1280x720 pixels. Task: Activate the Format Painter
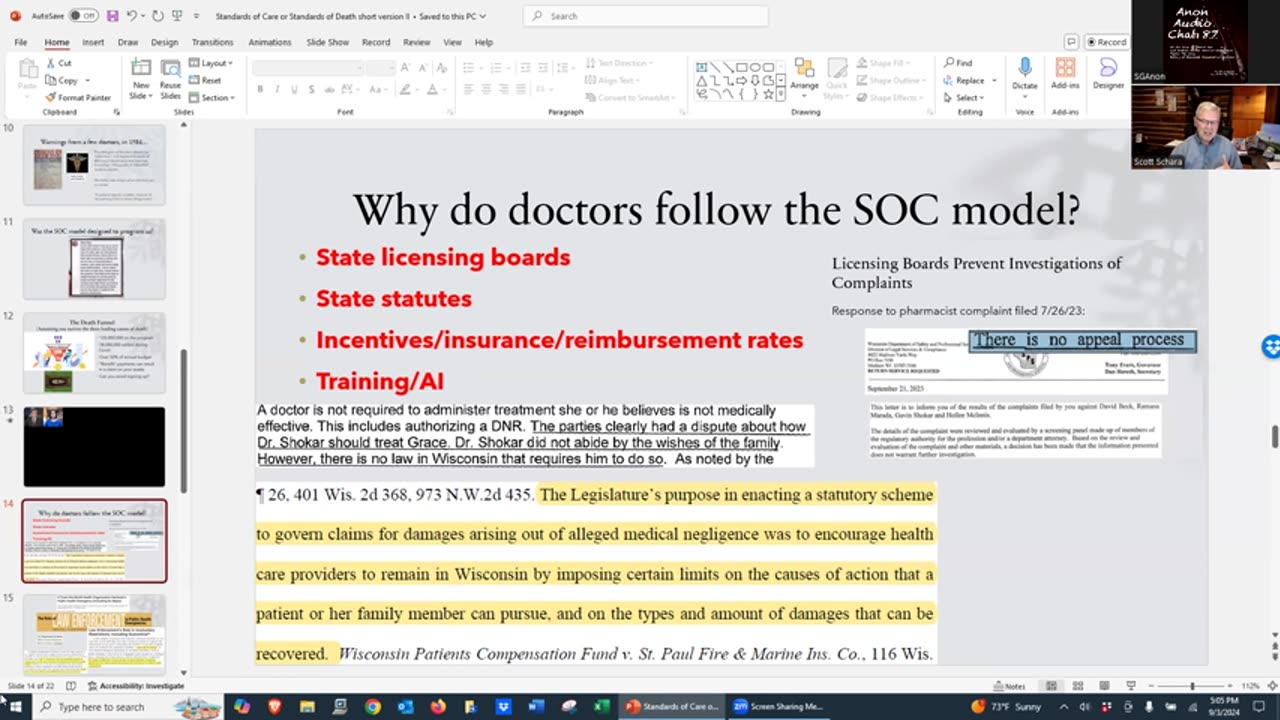pyautogui.click(x=78, y=97)
